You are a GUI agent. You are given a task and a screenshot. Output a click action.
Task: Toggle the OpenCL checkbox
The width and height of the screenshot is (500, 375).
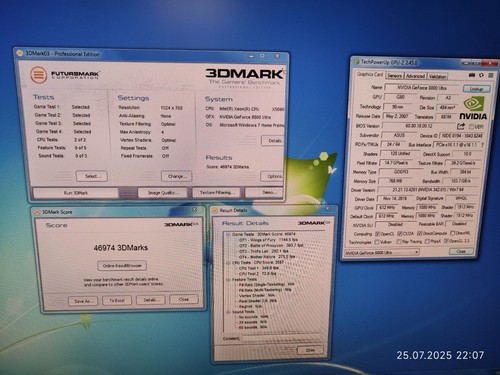[377, 233]
